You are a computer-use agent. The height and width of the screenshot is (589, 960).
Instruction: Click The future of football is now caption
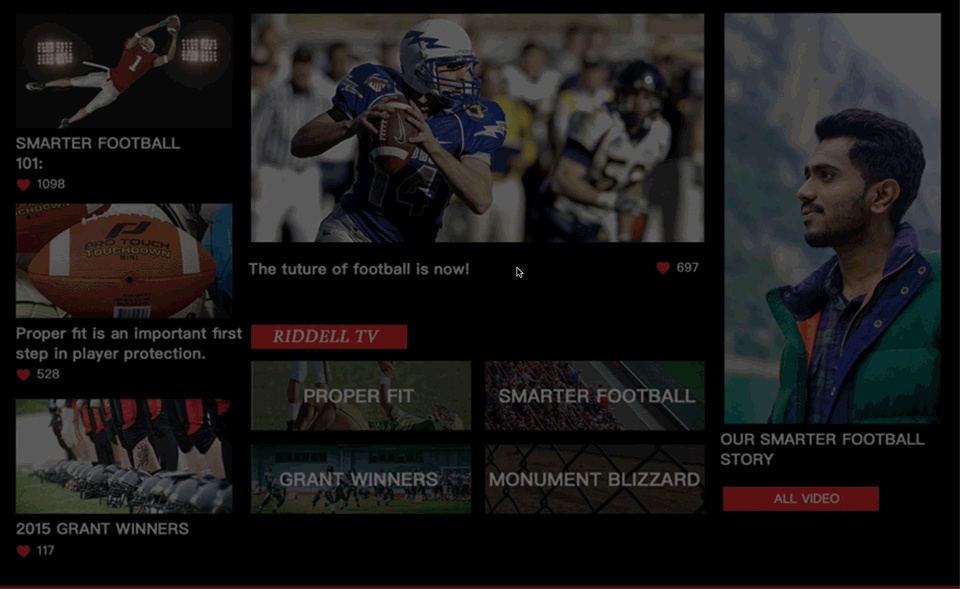click(x=359, y=269)
